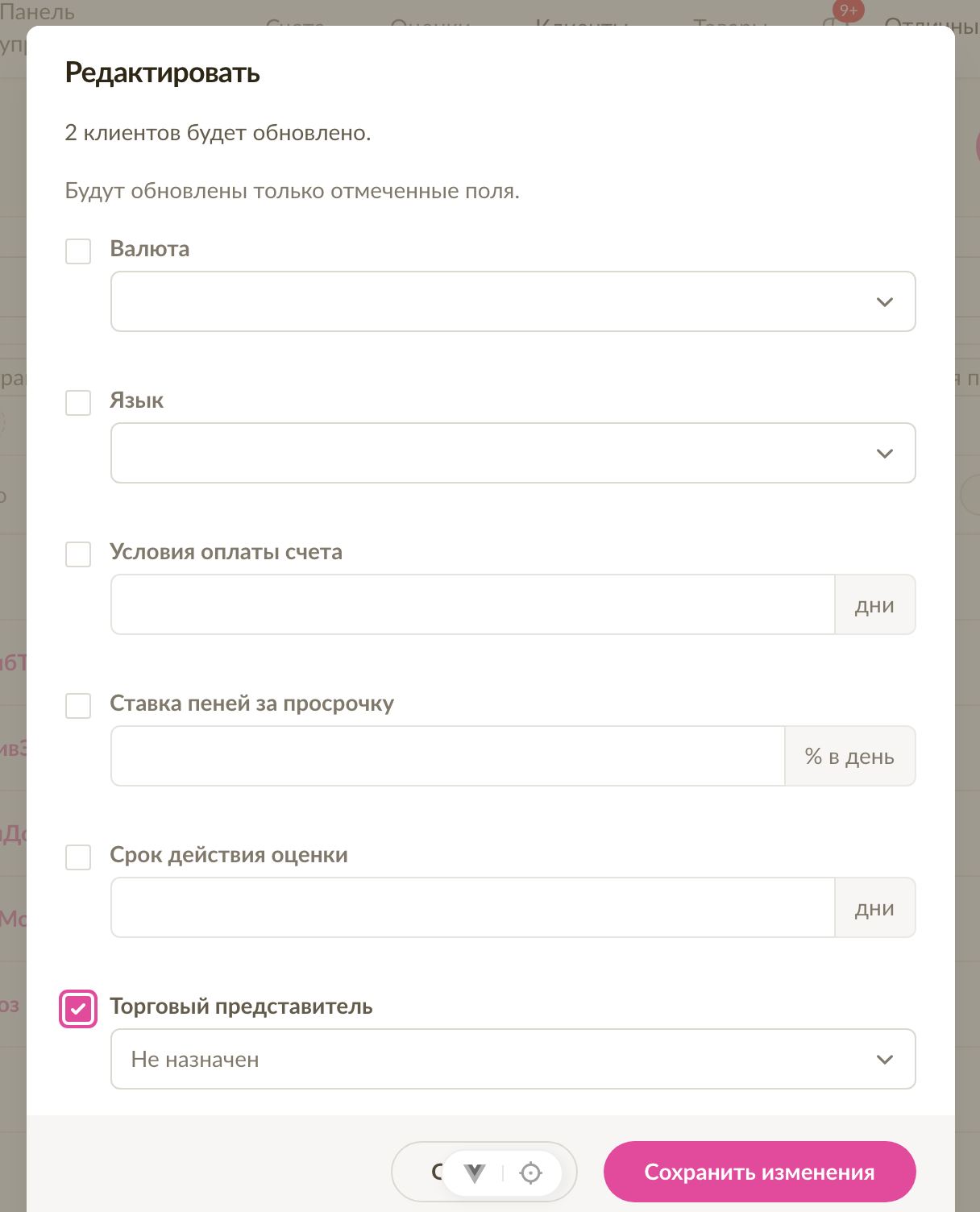
Task: Tick the Язык checkbox
Action: 78,402
